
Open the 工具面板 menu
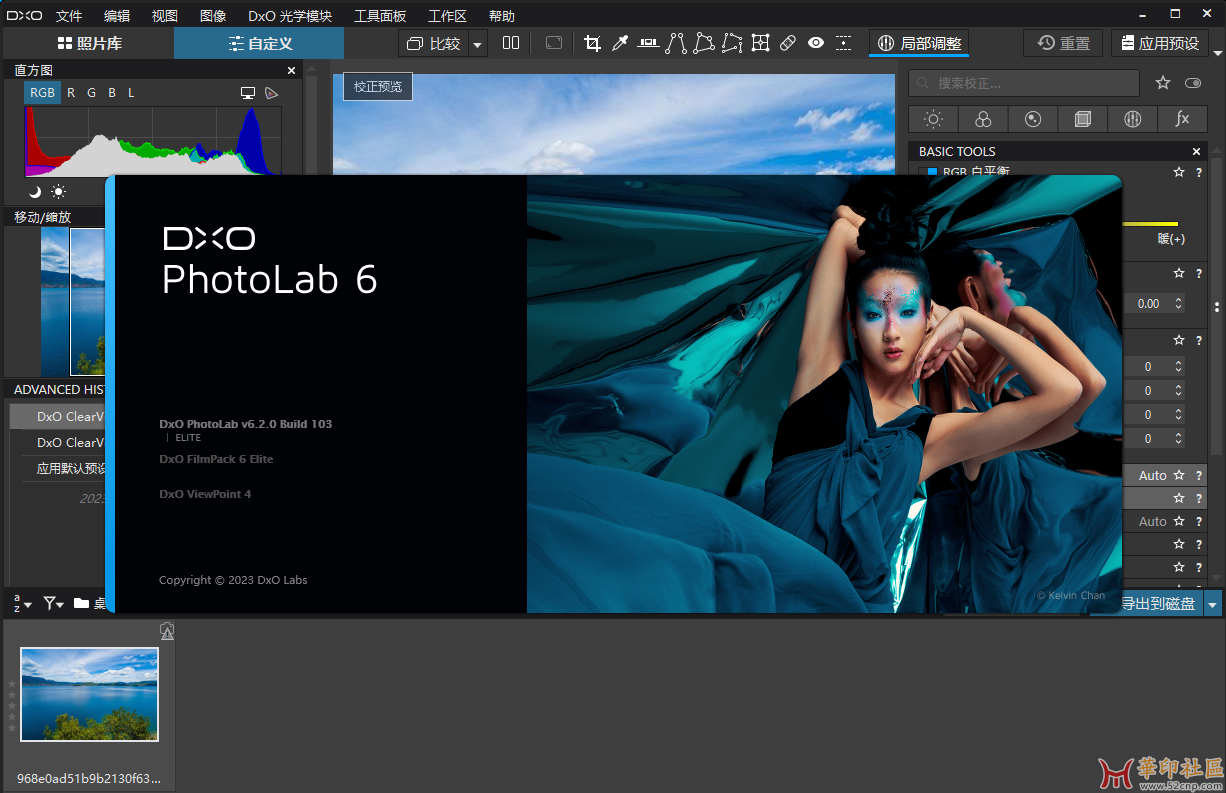[x=380, y=16]
